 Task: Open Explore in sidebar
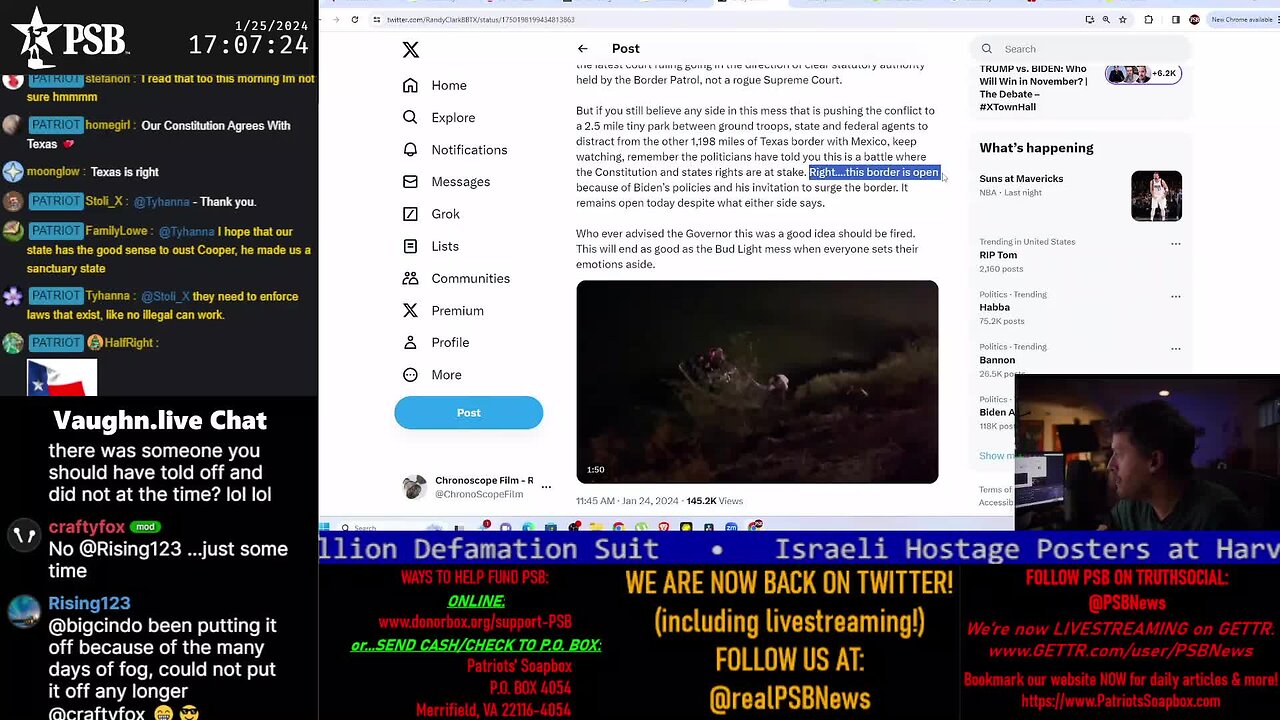tap(439, 118)
